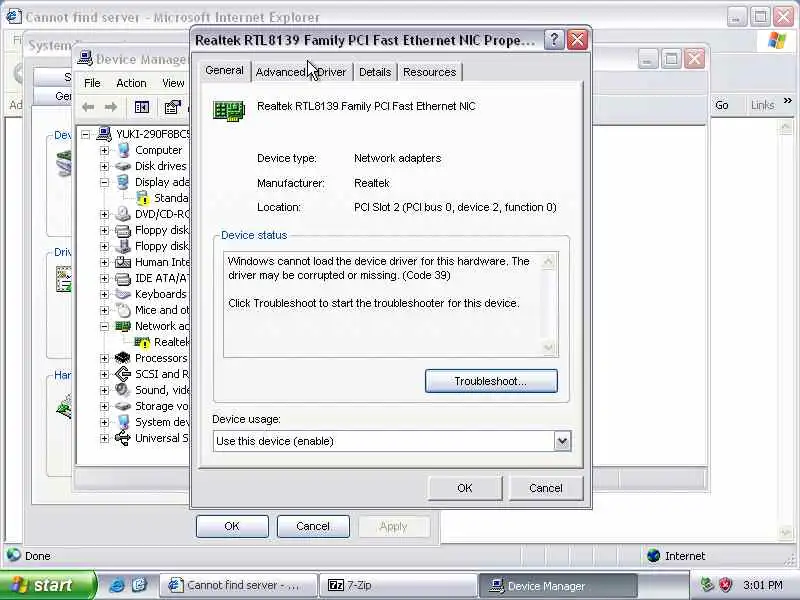Switch to 7-Zip taskbar button

coord(398,585)
